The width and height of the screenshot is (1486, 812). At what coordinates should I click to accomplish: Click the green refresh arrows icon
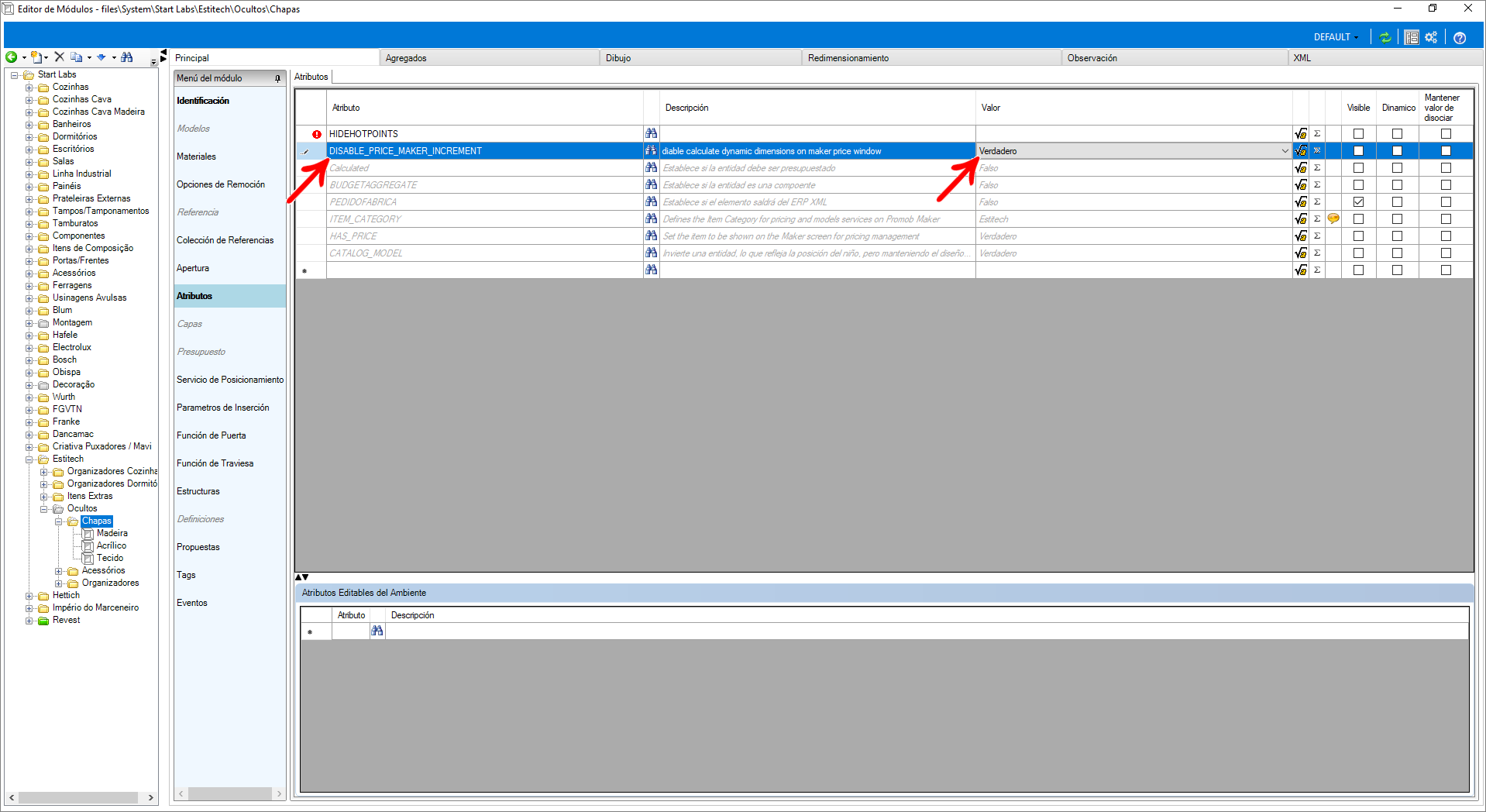[x=1385, y=37]
